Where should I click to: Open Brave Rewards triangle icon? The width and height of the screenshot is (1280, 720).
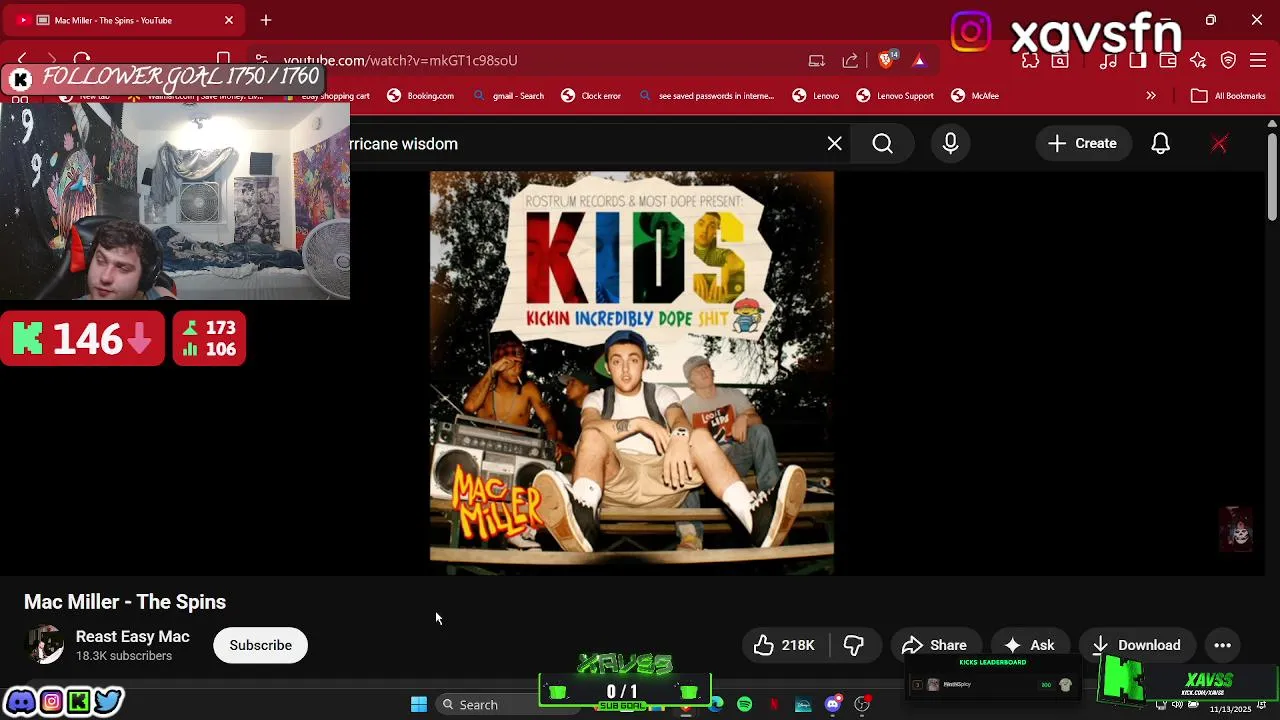point(919,60)
